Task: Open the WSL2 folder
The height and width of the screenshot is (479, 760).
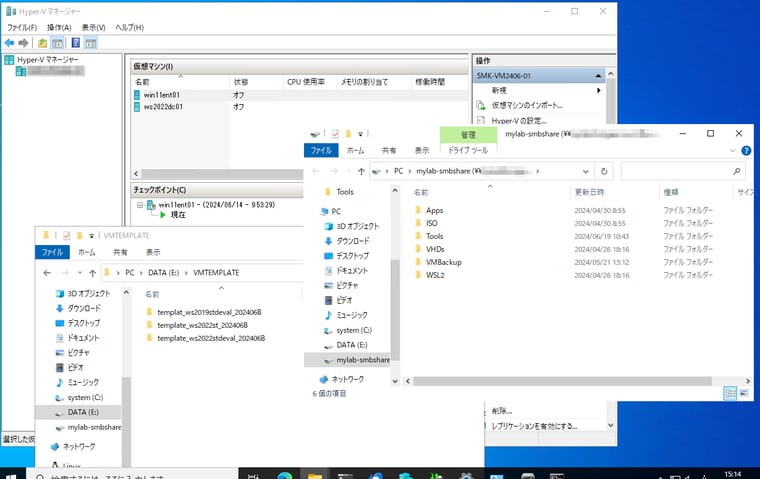Action: (x=435, y=275)
